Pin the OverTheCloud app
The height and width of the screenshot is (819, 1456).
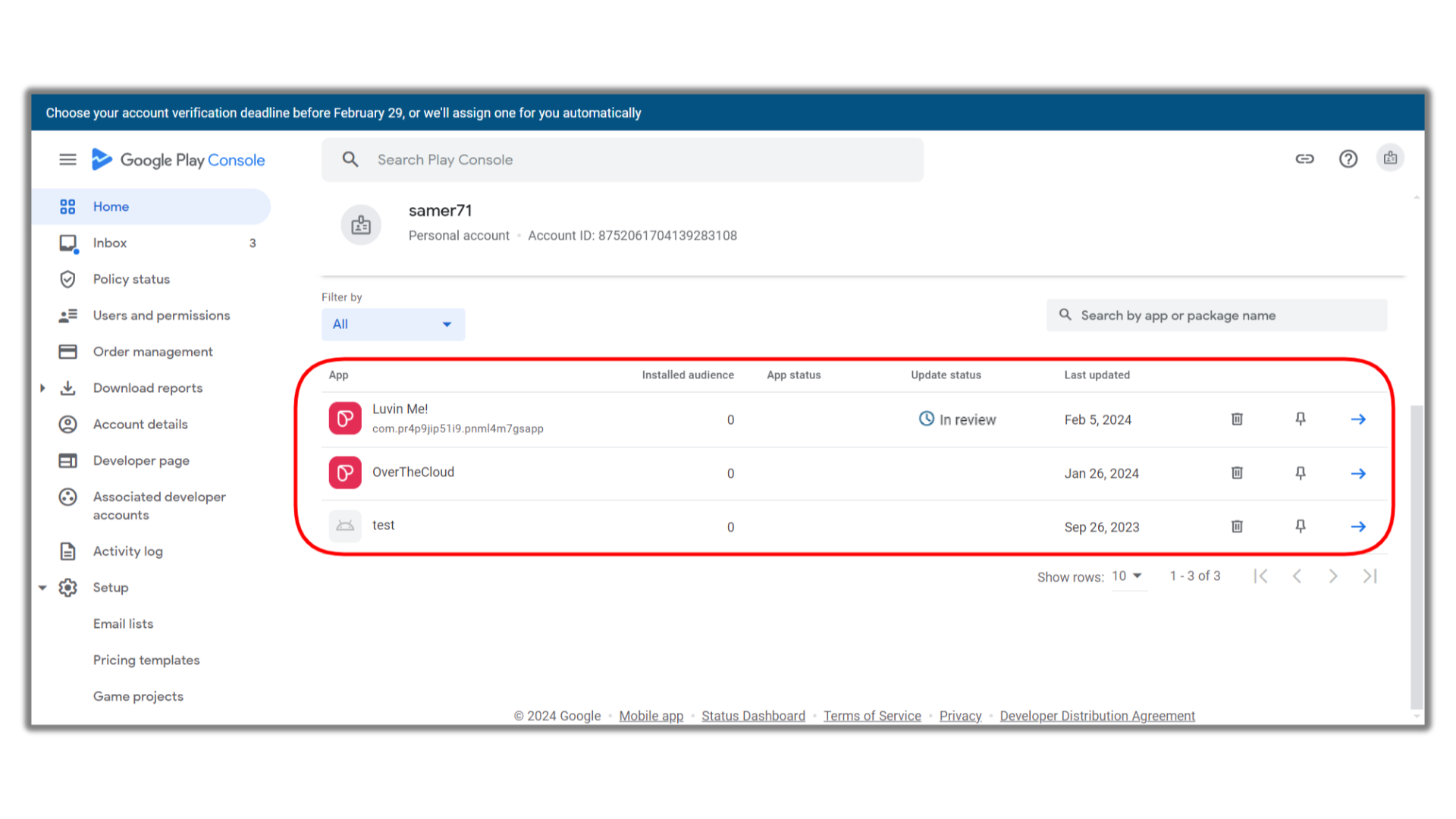click(x=1301, y=472)
